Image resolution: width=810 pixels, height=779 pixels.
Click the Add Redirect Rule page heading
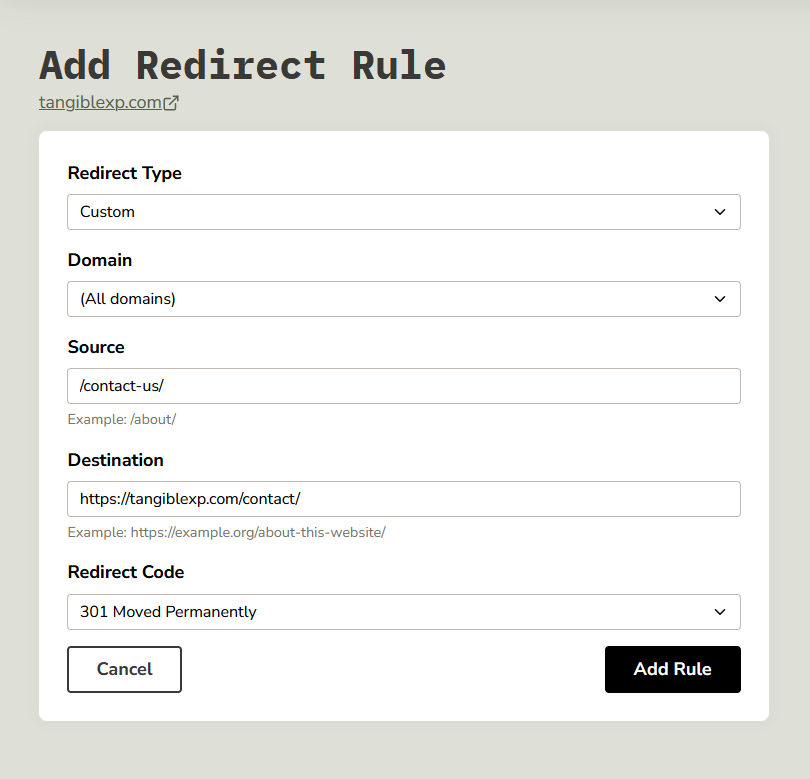[242, 65]
